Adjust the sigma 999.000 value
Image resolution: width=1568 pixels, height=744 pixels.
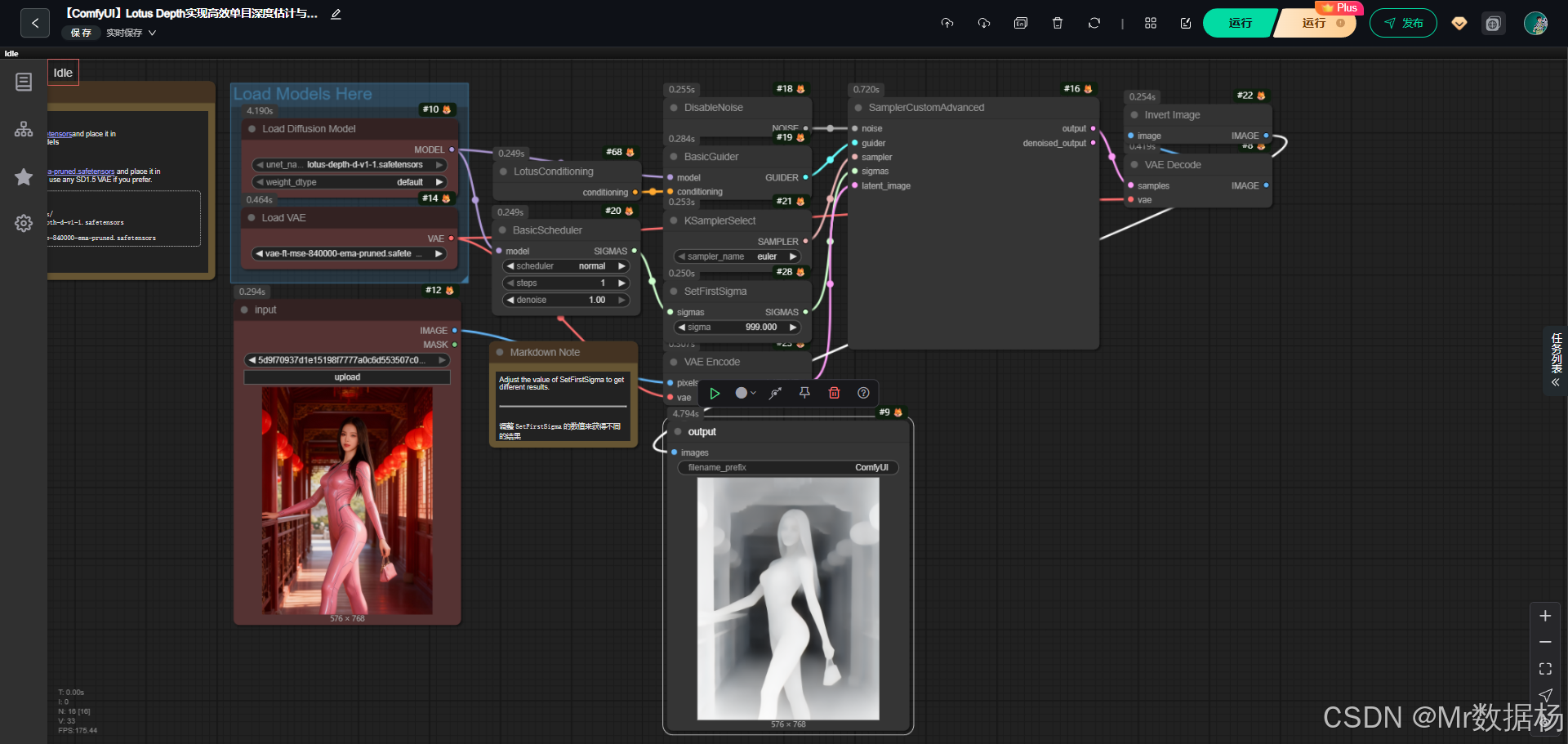pyautogui.click(x=737, y=327)
